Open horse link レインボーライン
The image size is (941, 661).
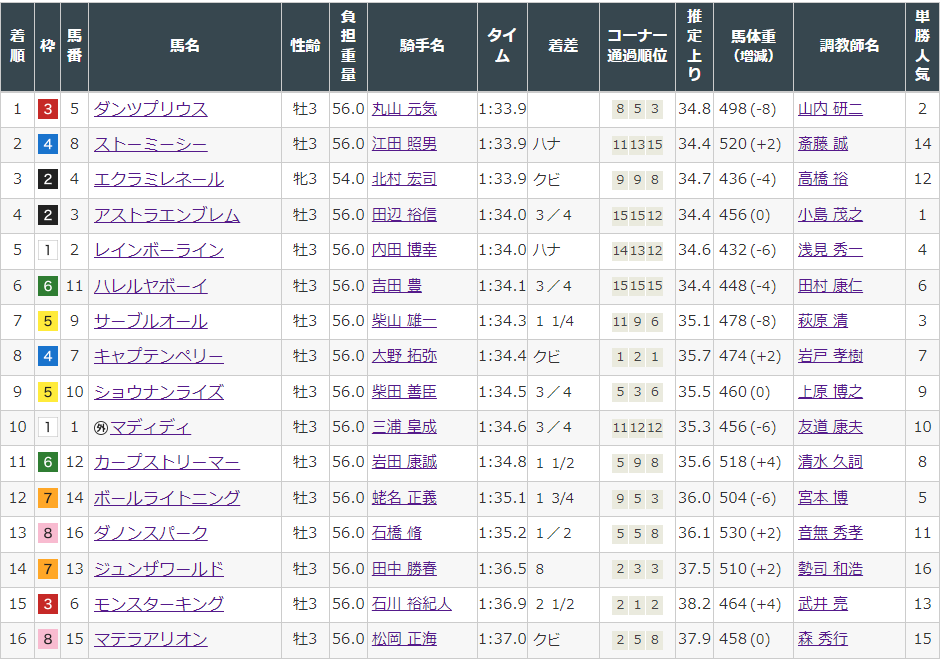coord(158,250)
